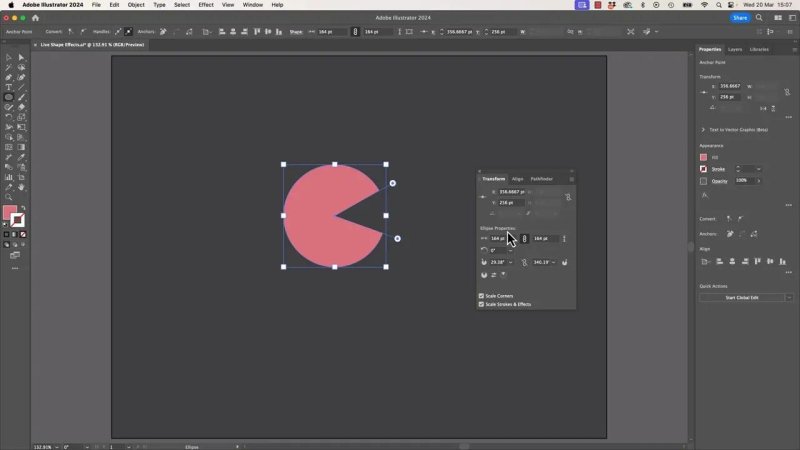Open the Object menu
This screenshot has width=800, height=450.
136,5
